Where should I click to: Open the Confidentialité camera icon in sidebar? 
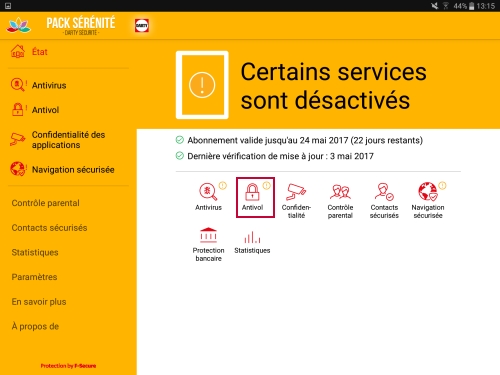(17, 139)
